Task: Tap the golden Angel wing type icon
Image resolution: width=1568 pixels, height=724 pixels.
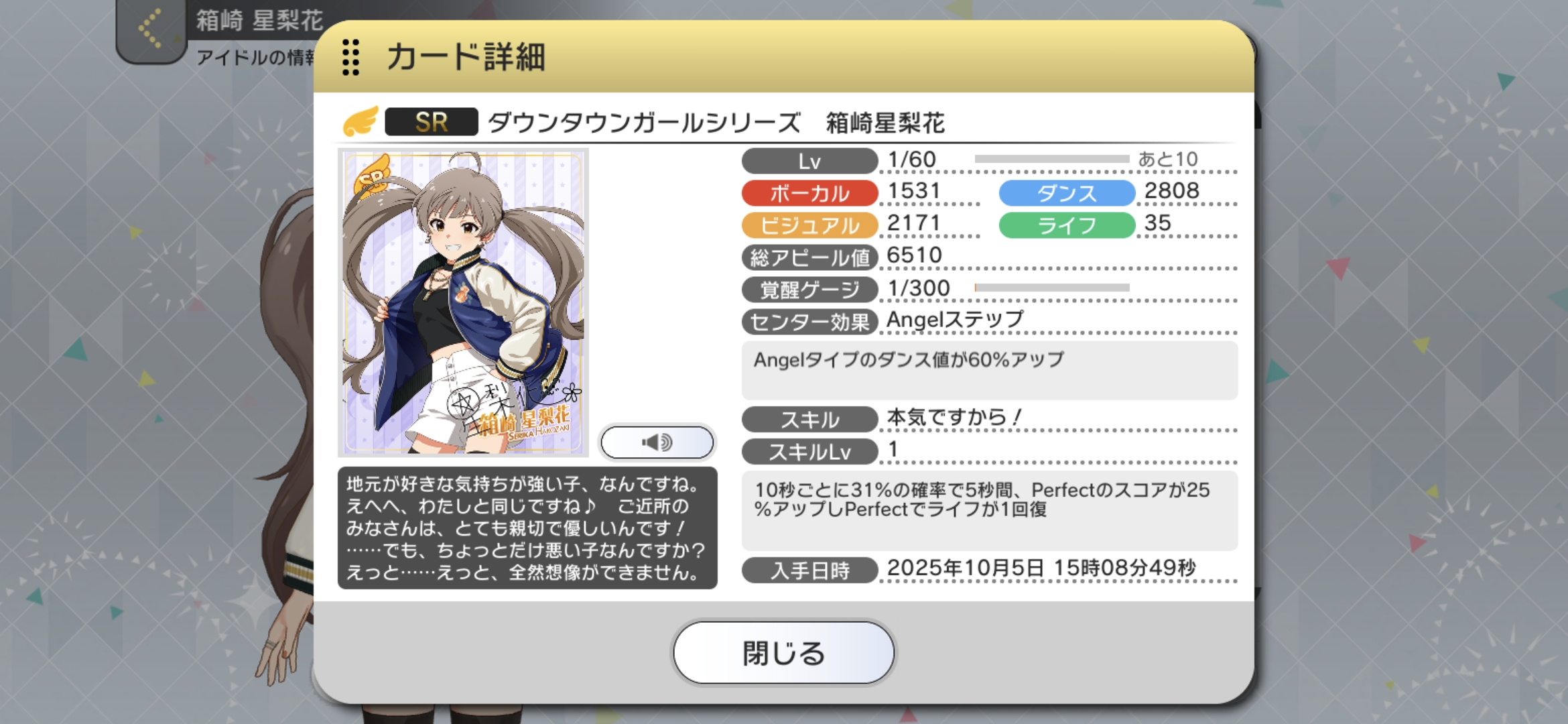Action: click(x=361, y=121)
